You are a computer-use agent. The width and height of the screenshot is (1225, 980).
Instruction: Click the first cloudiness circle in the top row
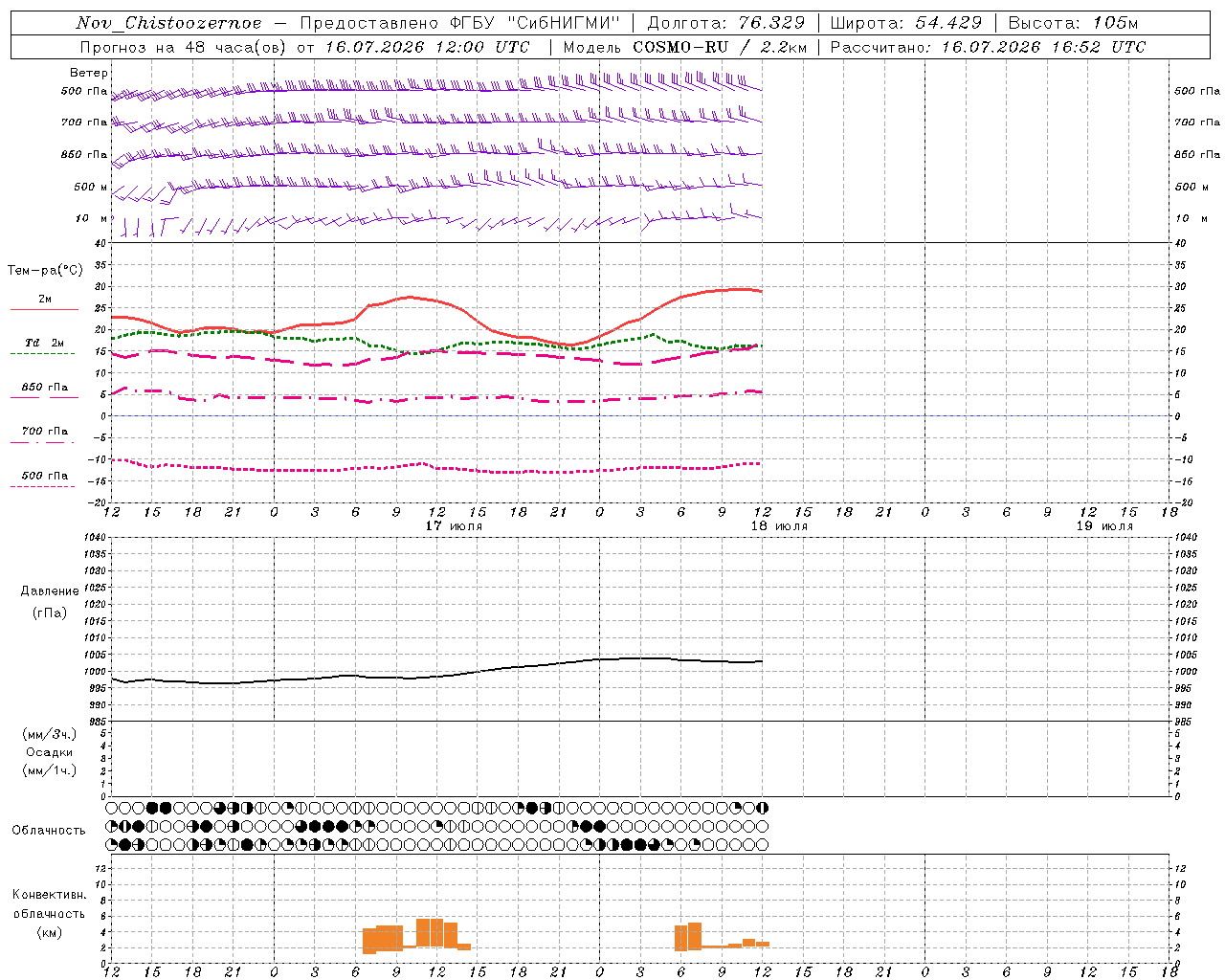[112, 808]
